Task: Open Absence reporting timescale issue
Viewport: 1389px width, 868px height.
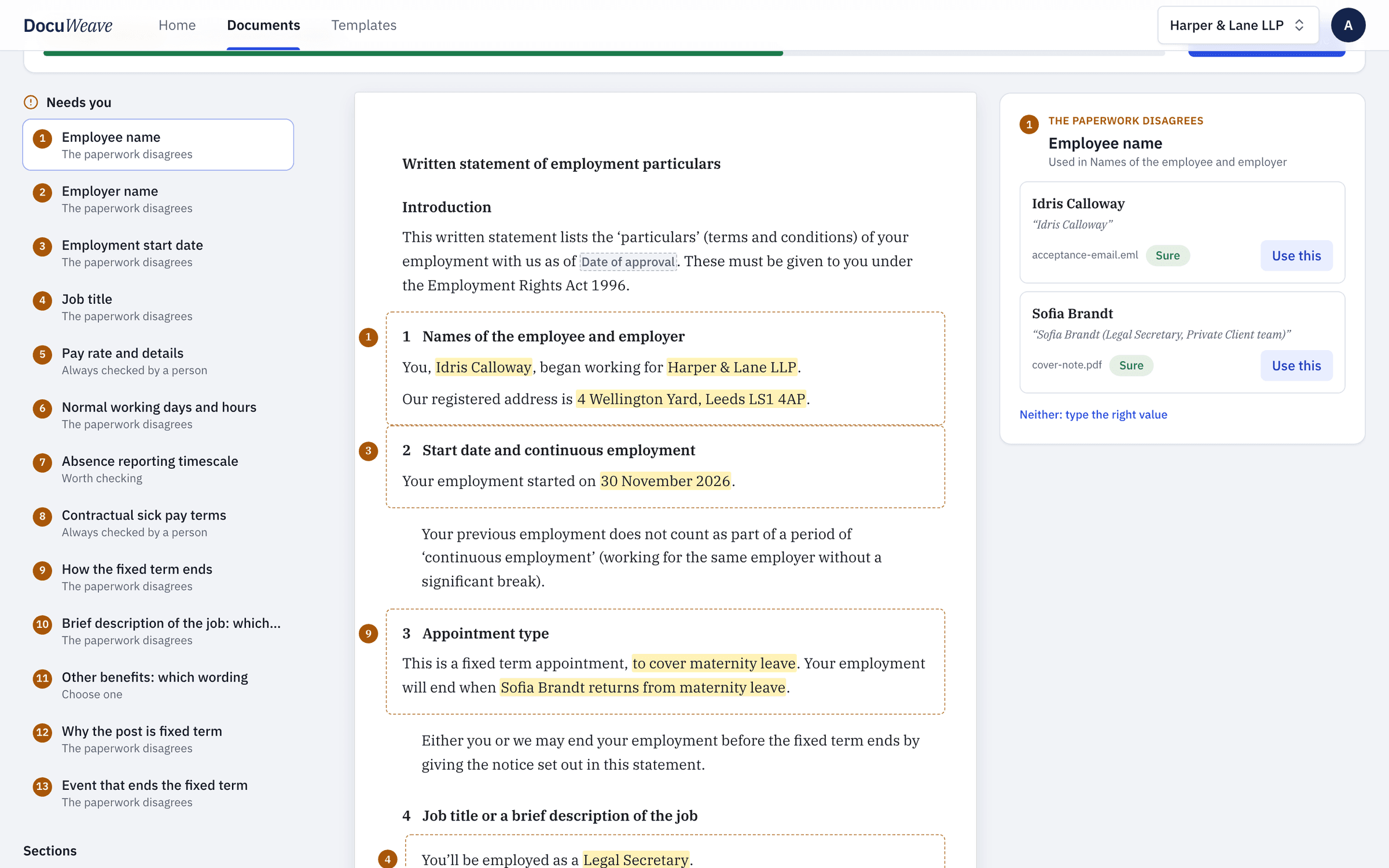Action: tap(158, 469)
